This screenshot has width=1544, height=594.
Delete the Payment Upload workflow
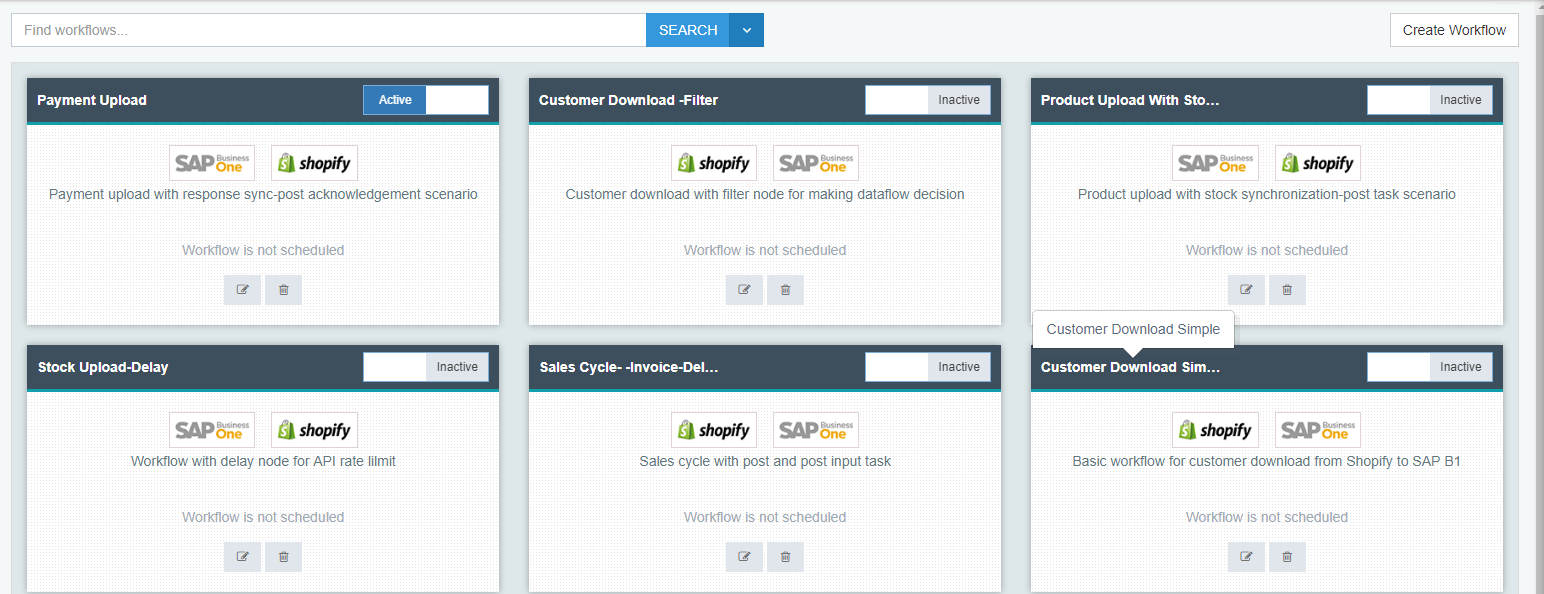click(283, 290)
